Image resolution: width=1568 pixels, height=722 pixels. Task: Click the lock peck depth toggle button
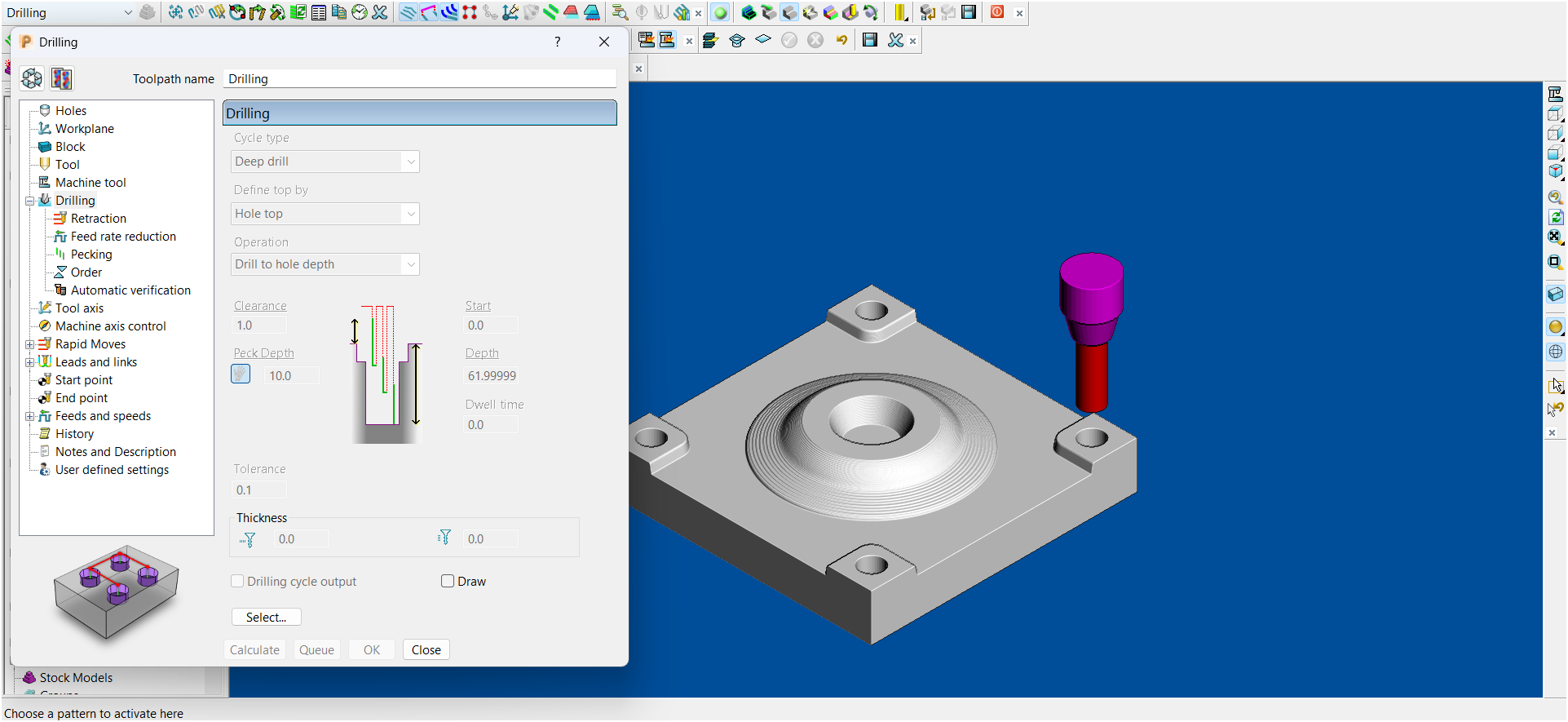point(241,374)
